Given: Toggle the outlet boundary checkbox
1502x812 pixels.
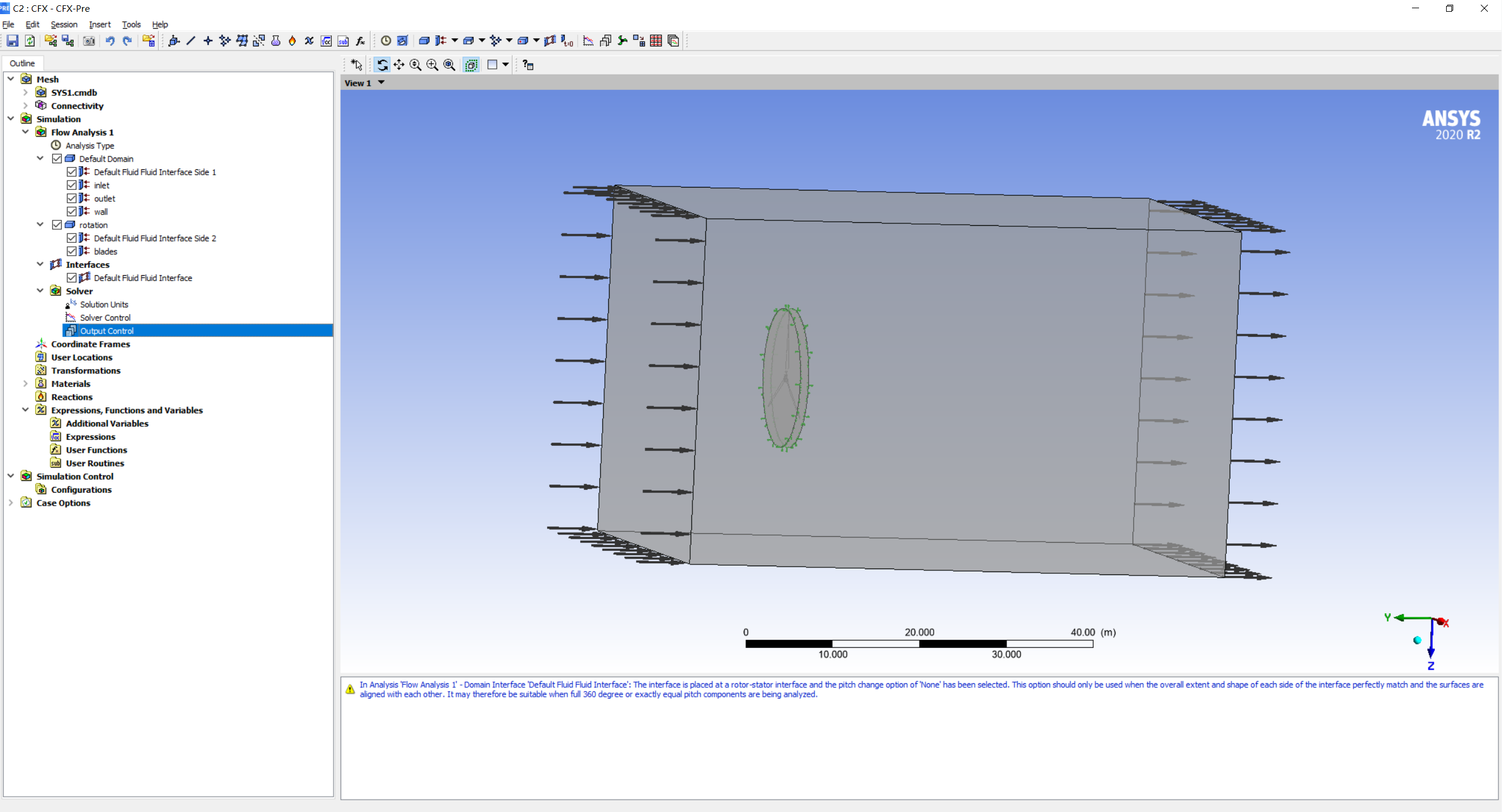Looking at the screenshot, I should tap(72, 198).
